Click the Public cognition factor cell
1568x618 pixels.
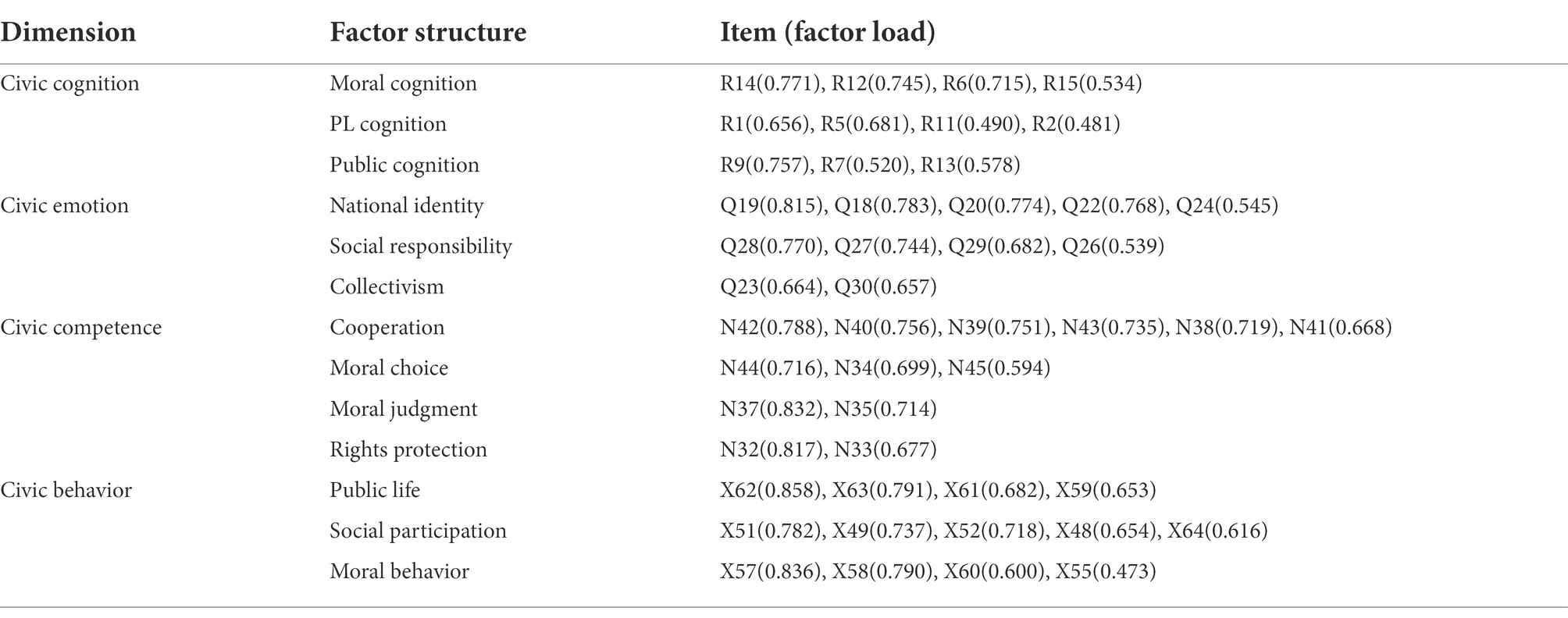tap(404, 165)
